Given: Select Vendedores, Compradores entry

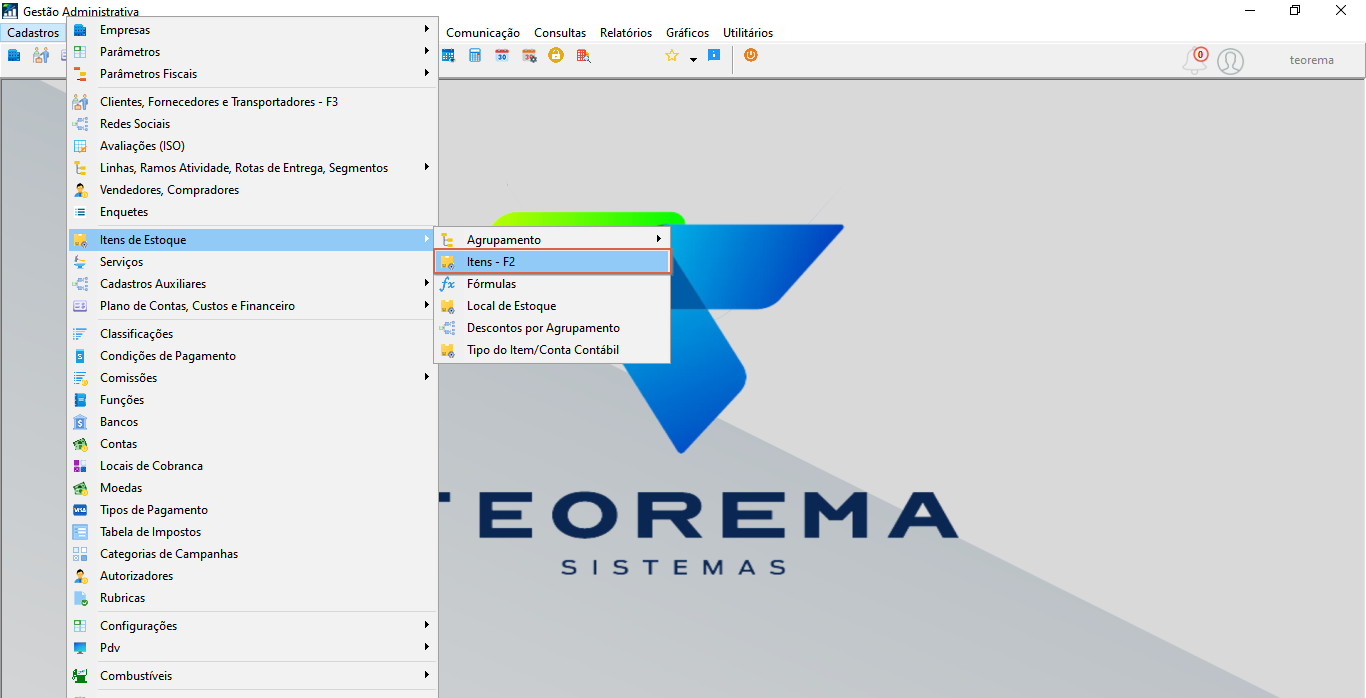Looking at the screenshot, I should 252,190.
